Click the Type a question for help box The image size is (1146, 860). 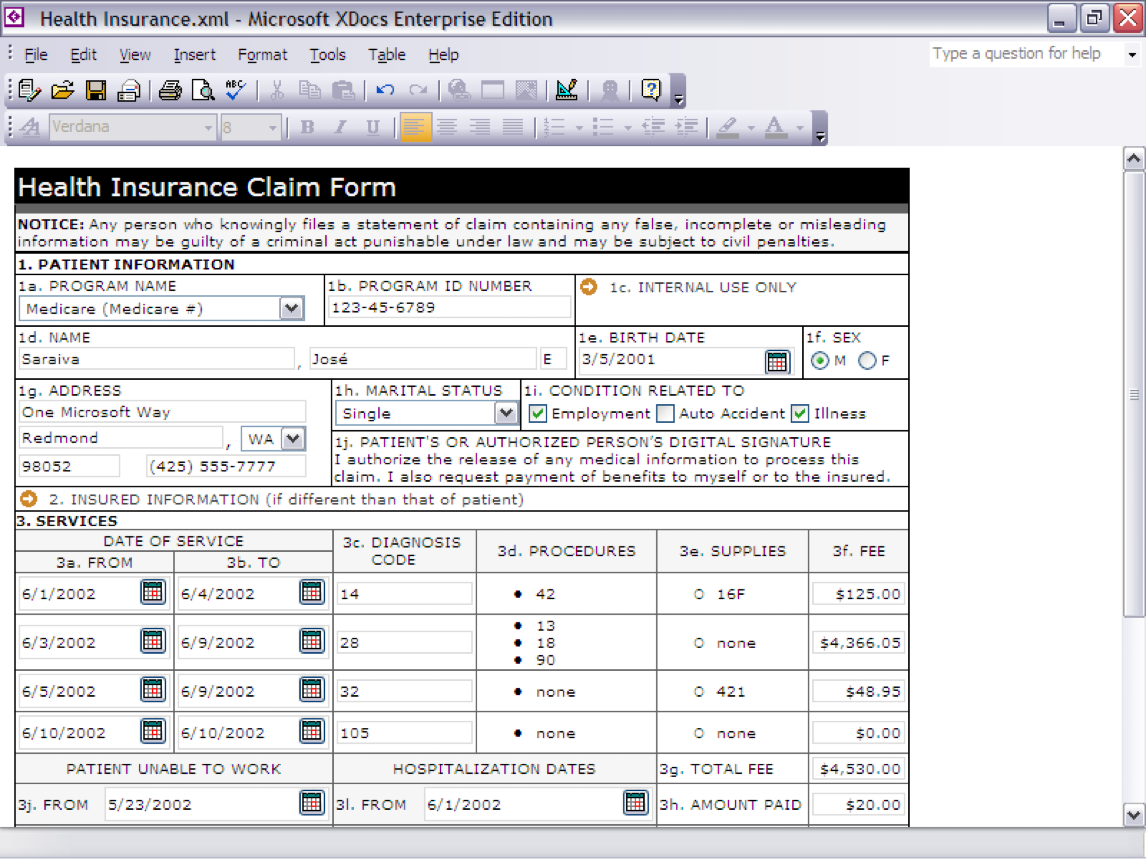point(1020,54)
